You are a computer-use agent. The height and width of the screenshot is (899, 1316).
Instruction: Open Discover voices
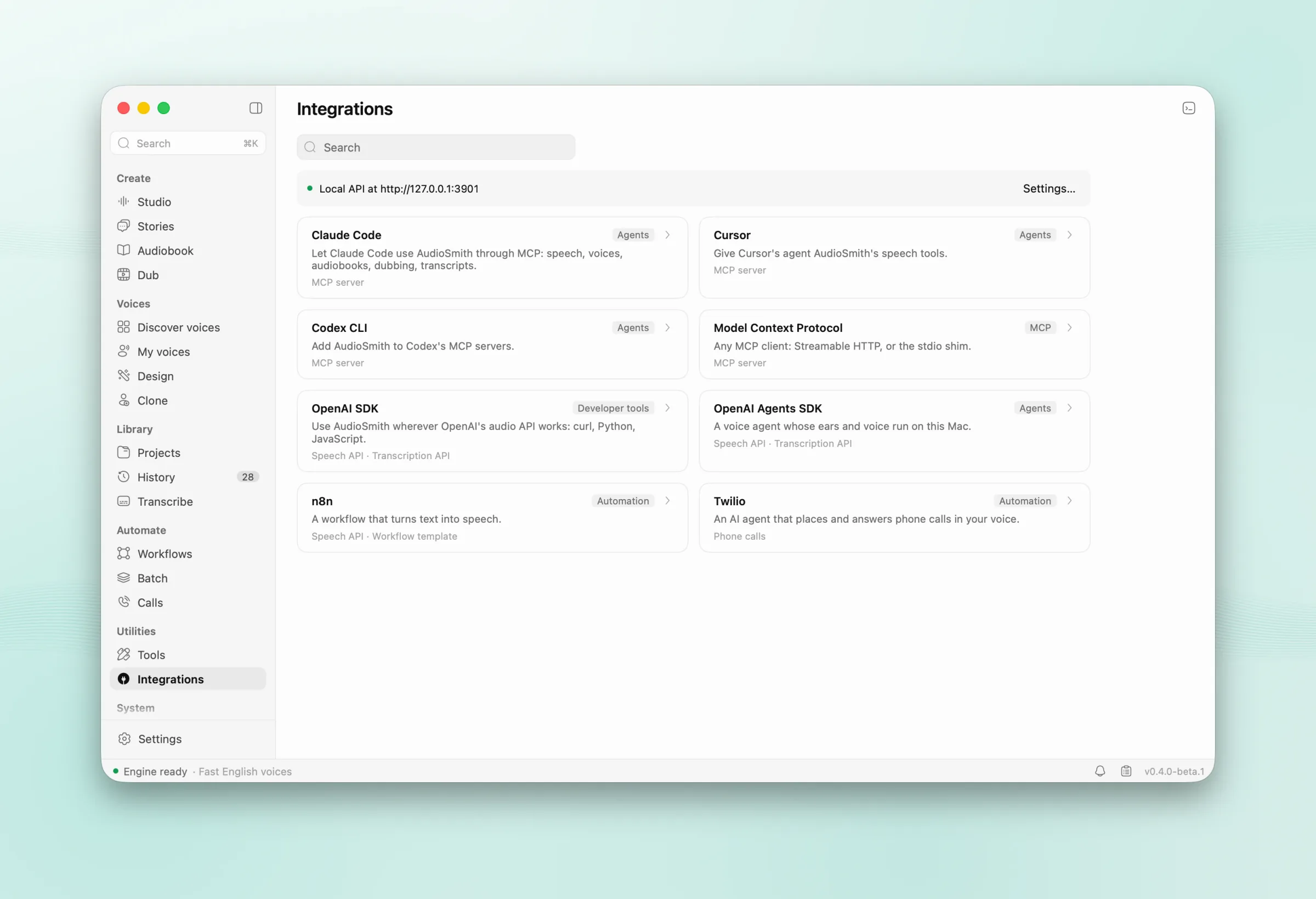pos(188,327)
